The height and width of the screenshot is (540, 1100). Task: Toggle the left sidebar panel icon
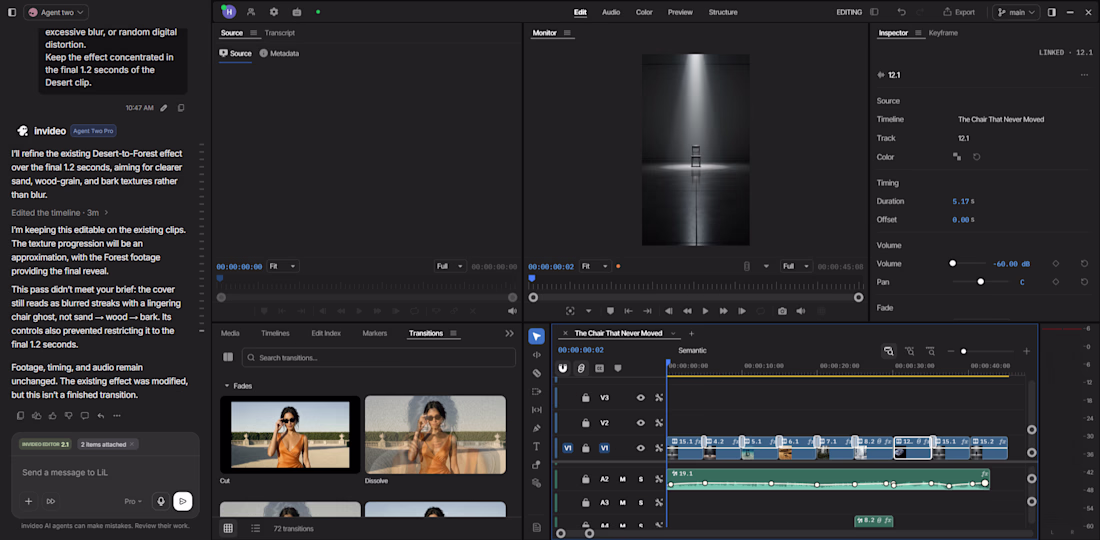click(x=12, y=12)
